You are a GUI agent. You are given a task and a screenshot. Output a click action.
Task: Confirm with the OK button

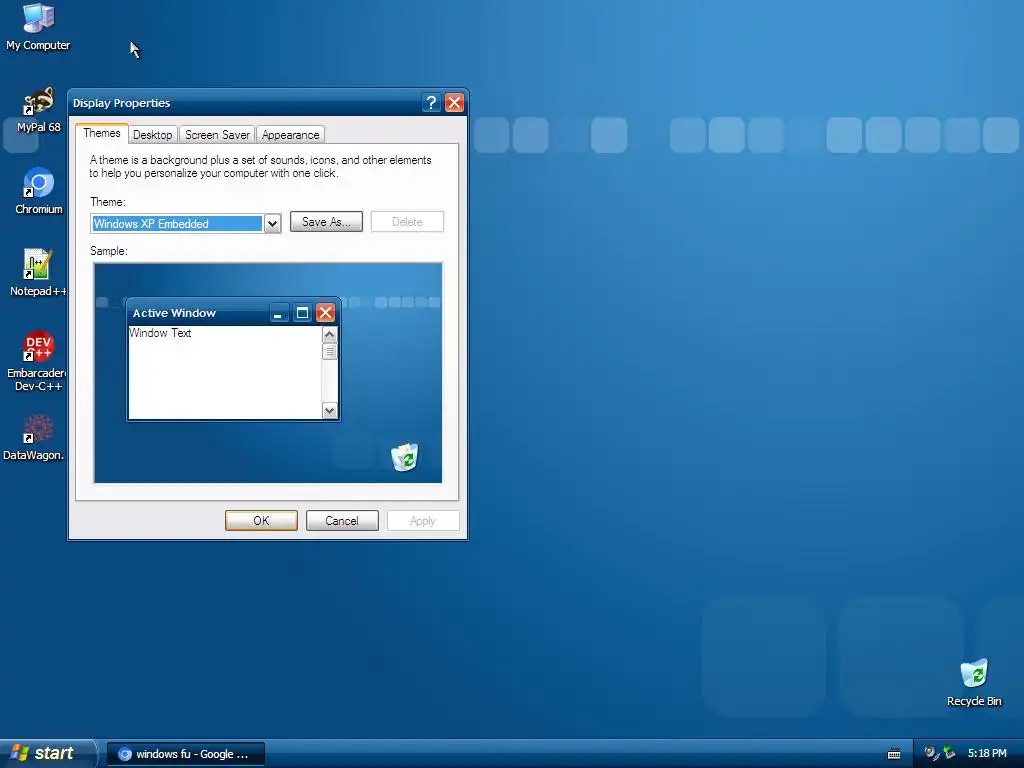tap(261, 520)
